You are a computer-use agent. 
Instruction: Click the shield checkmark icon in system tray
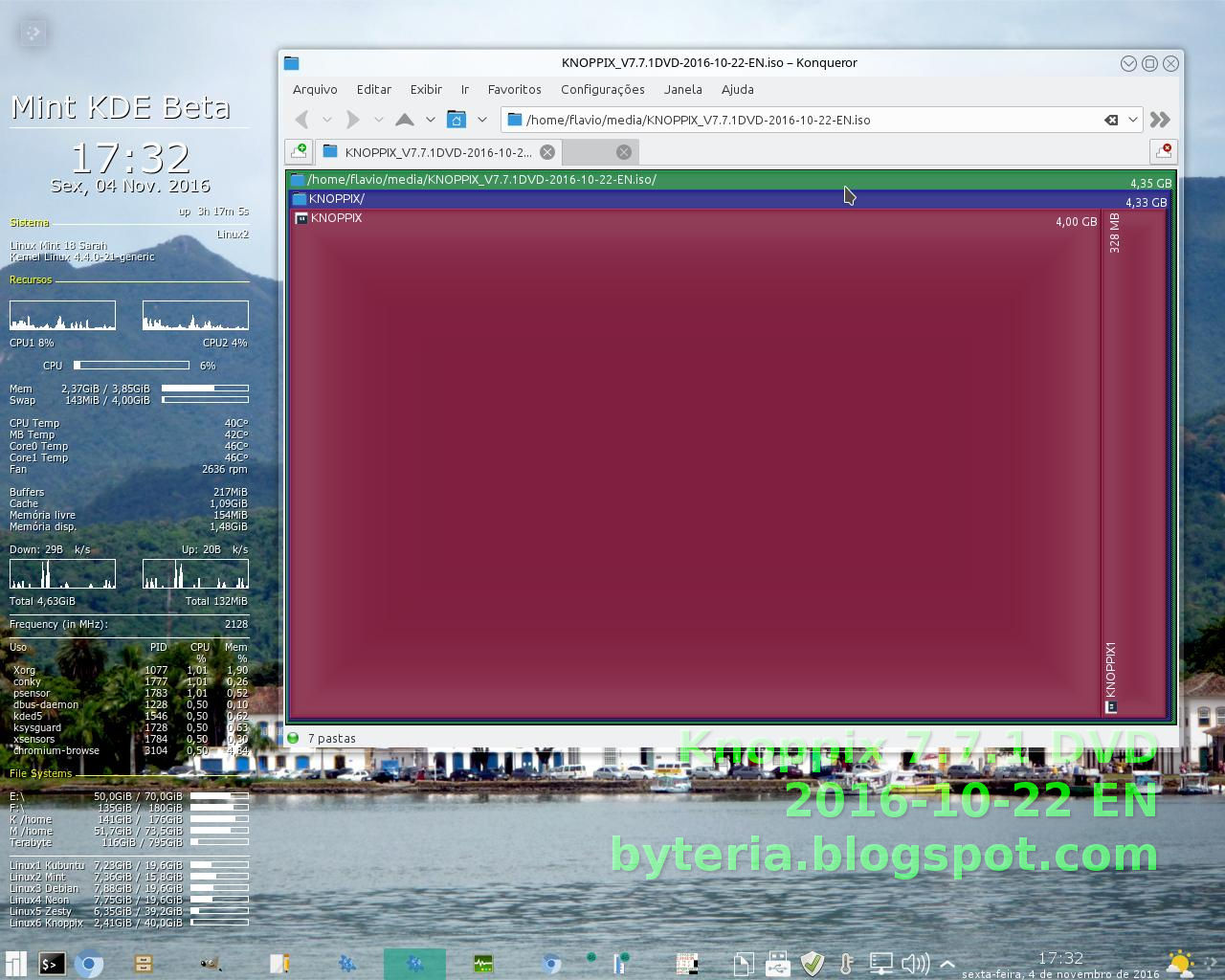point(813,964)
